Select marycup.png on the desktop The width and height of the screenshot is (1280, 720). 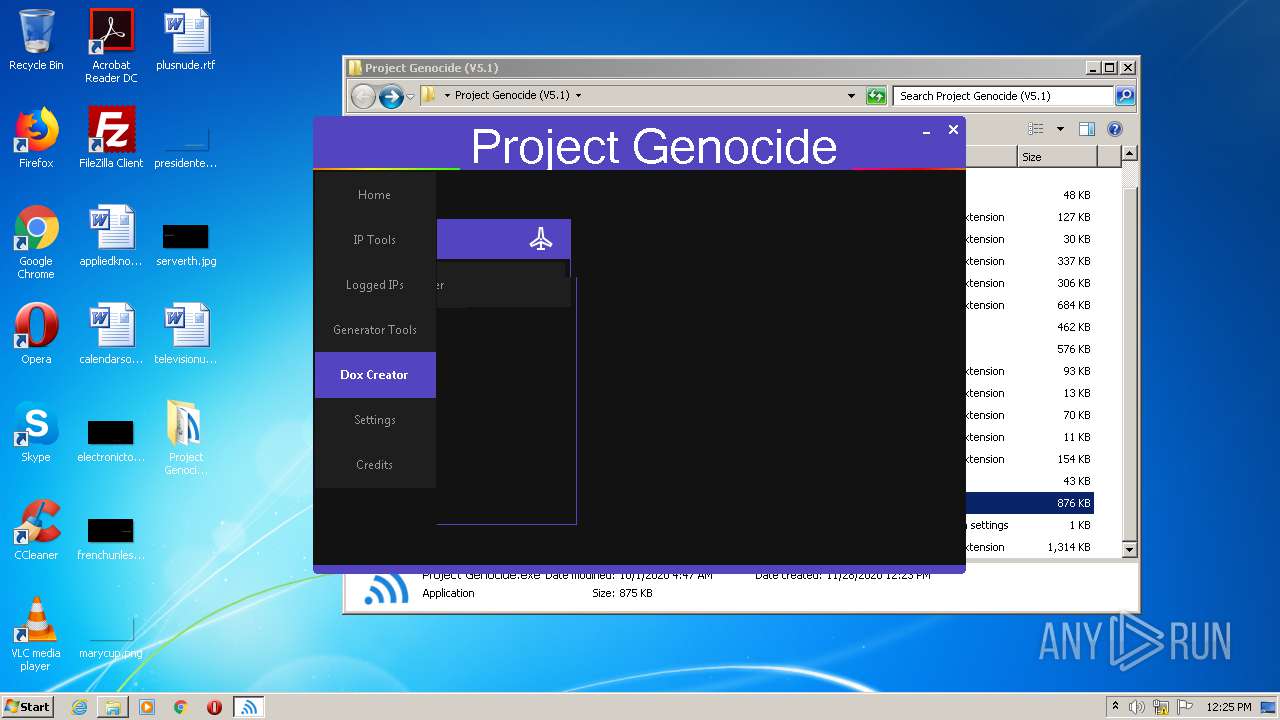click(111, 638)
